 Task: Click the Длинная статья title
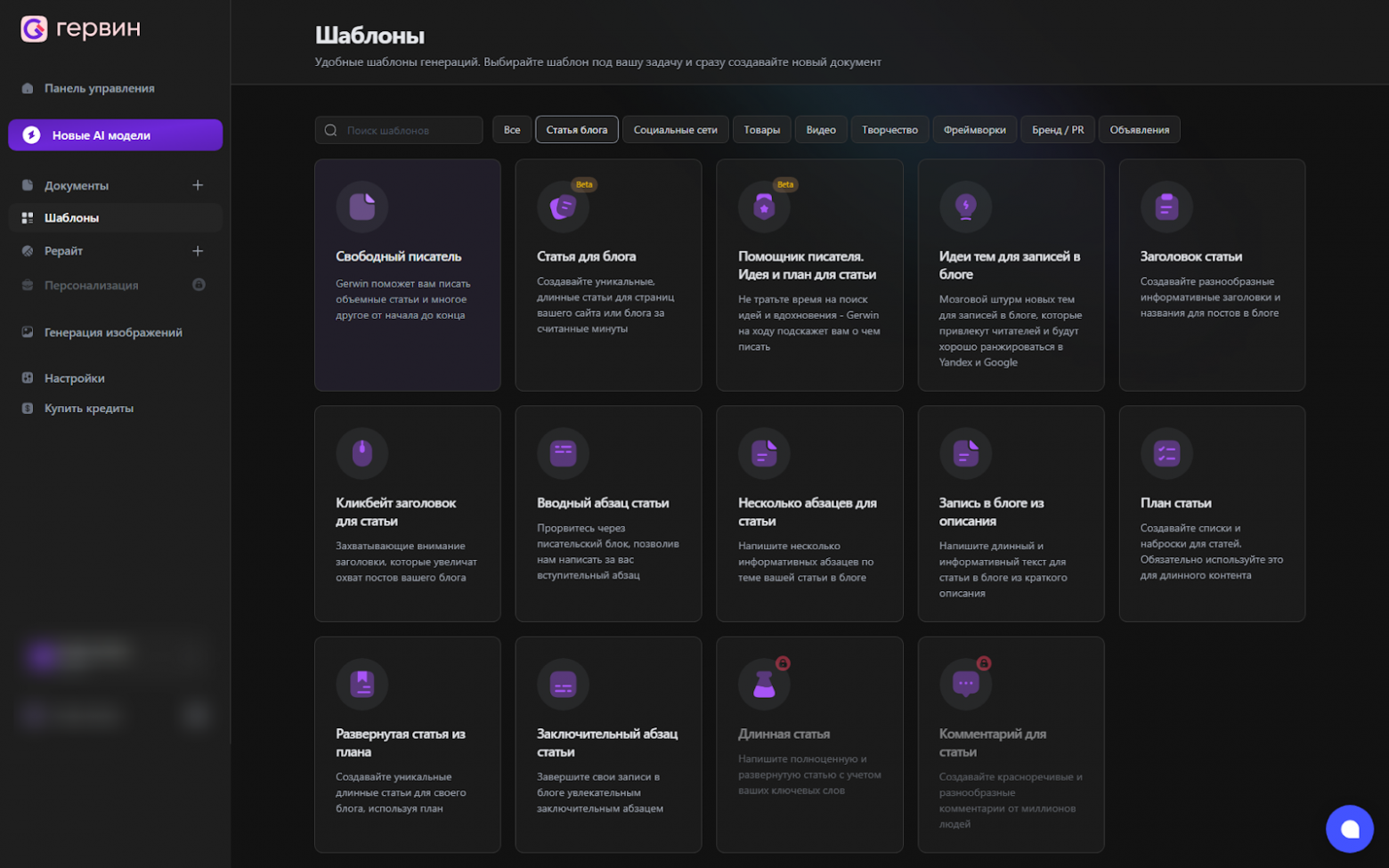pos(784,734)
